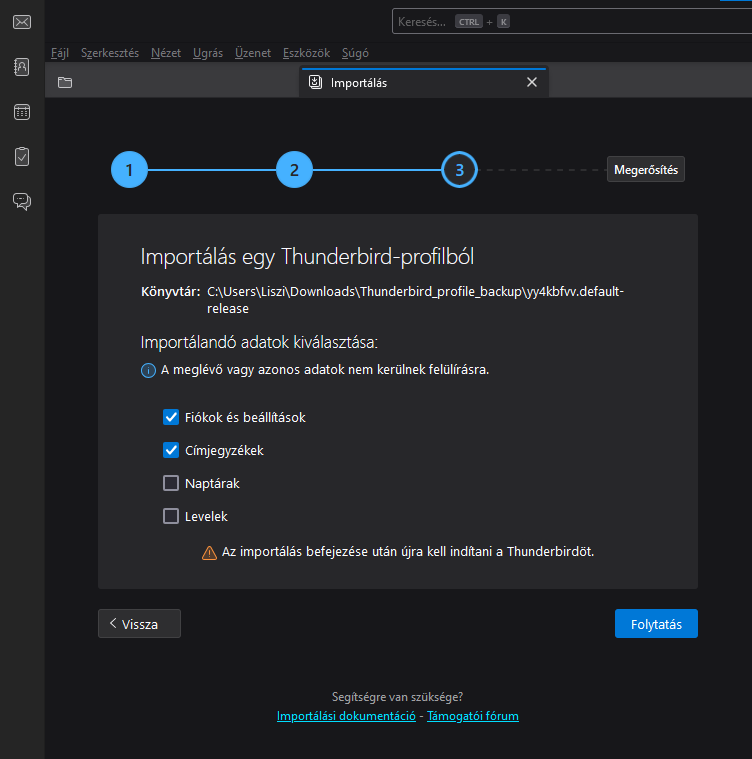Uncheck Címjegyzékek checkbox
The height and width of the screenshot is (759, 752).
(171, 450)
